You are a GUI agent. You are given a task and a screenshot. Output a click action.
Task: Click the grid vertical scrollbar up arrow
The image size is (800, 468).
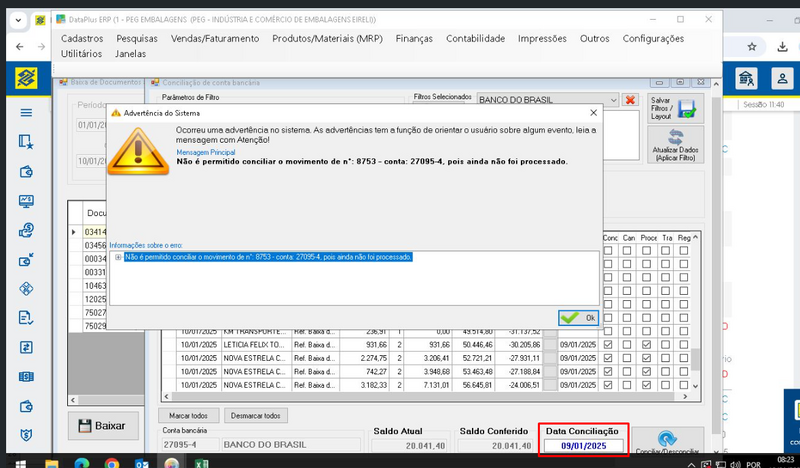[695, 238]
